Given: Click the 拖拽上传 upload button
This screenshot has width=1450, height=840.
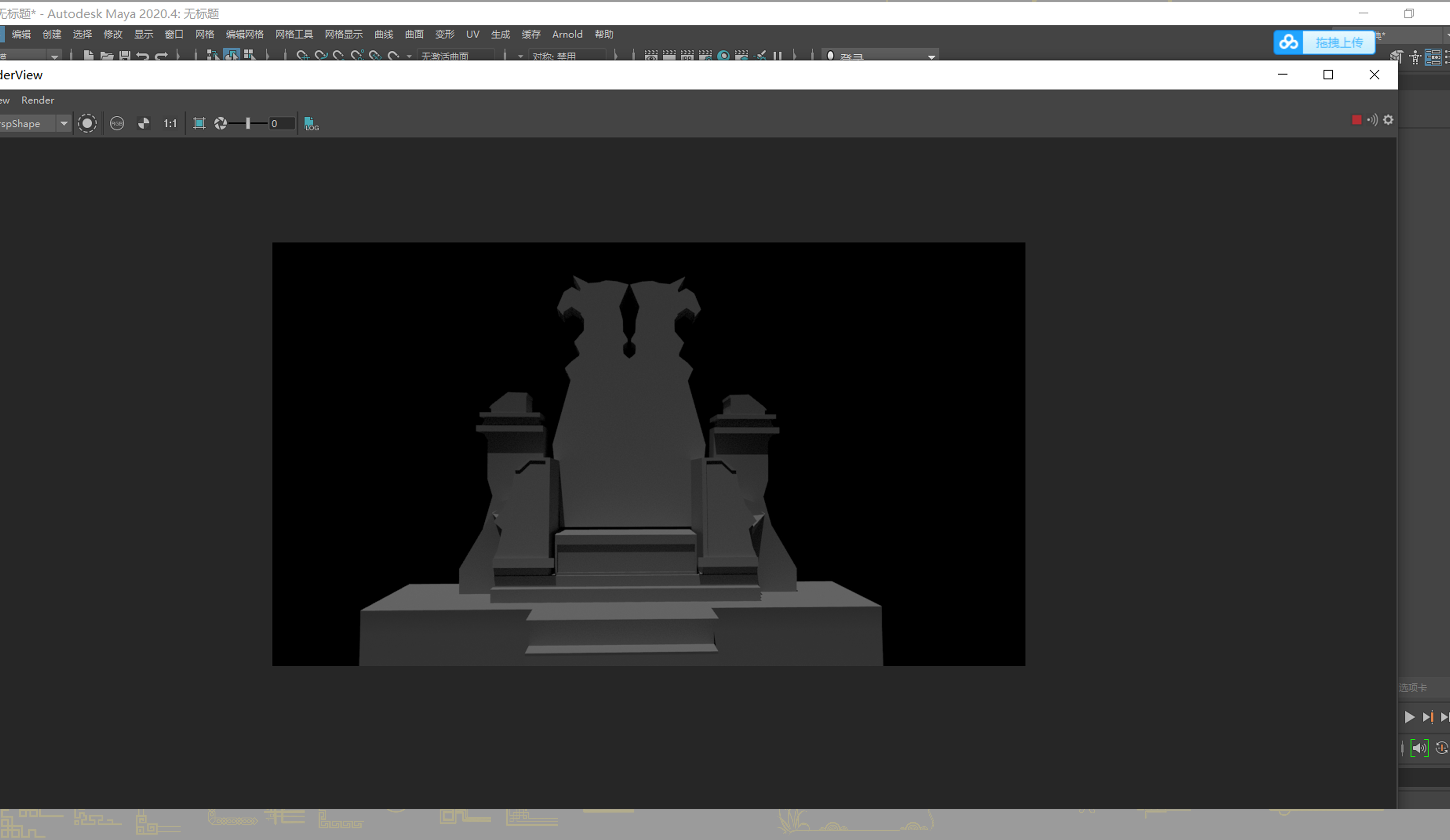Looking at the screenshot, I should (x=1338, y=43).
